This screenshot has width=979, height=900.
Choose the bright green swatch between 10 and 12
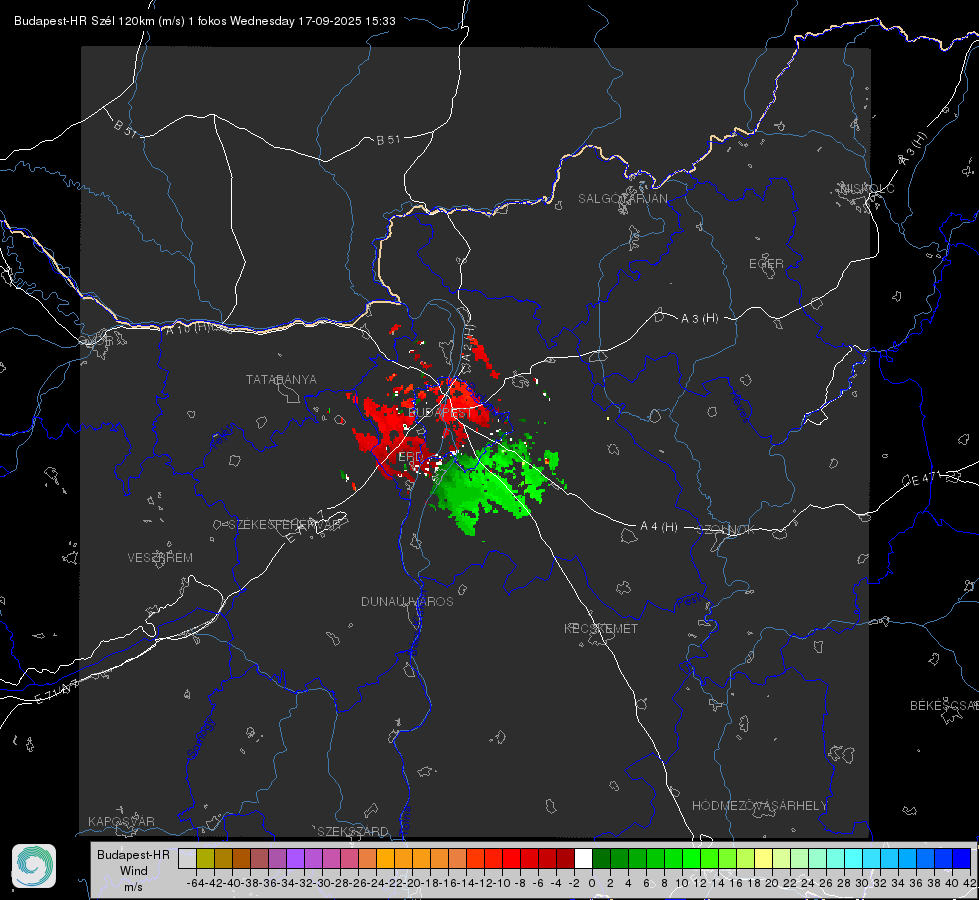click(x=691, y=858)
